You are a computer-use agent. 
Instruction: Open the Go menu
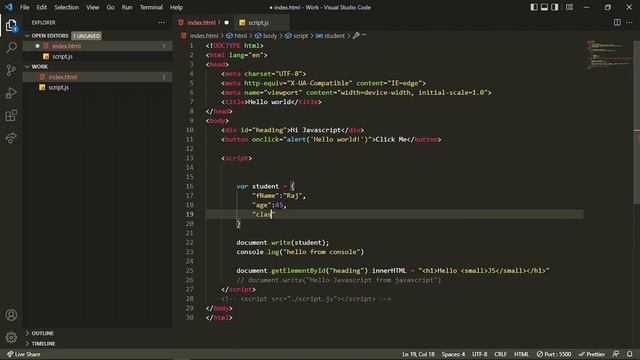pos(111,7)
